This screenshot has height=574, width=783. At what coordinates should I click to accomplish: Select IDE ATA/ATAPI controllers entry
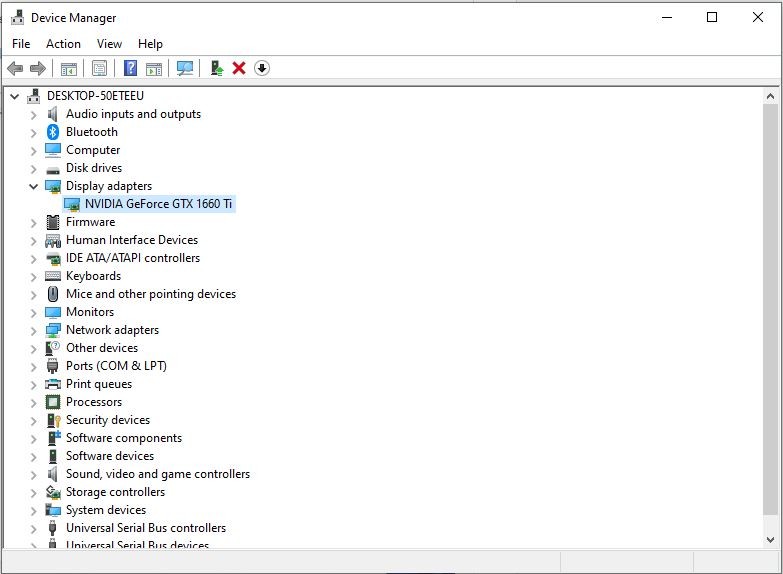point(133,258)
